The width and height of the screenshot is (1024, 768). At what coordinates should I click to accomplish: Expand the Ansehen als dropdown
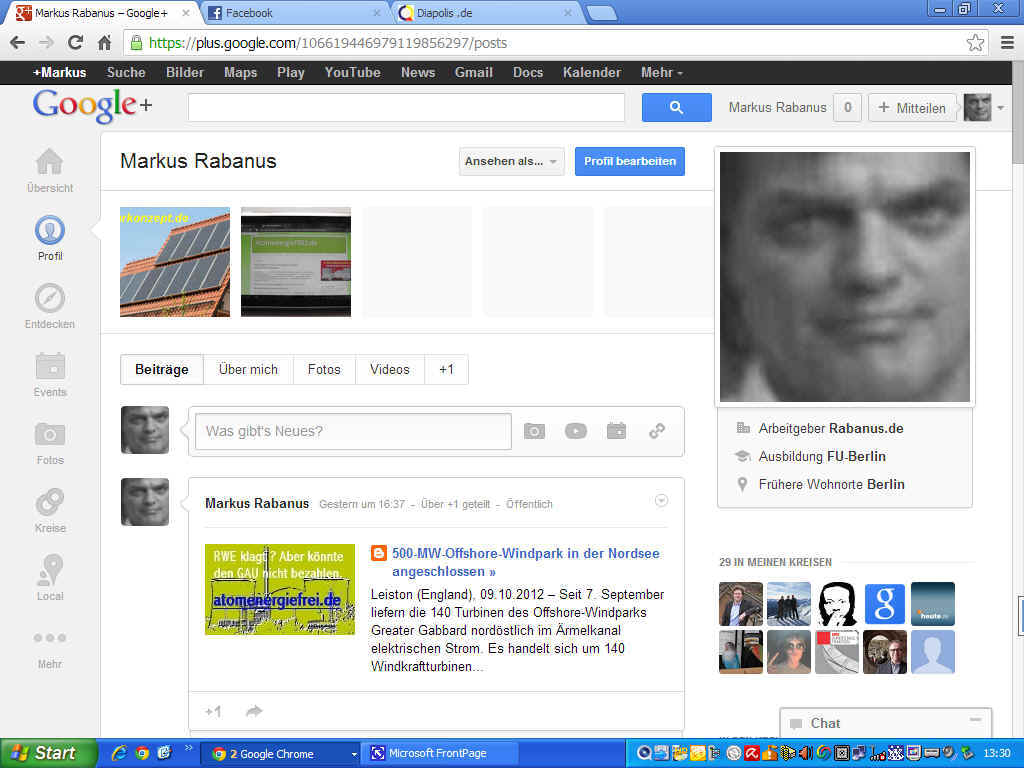511,161
